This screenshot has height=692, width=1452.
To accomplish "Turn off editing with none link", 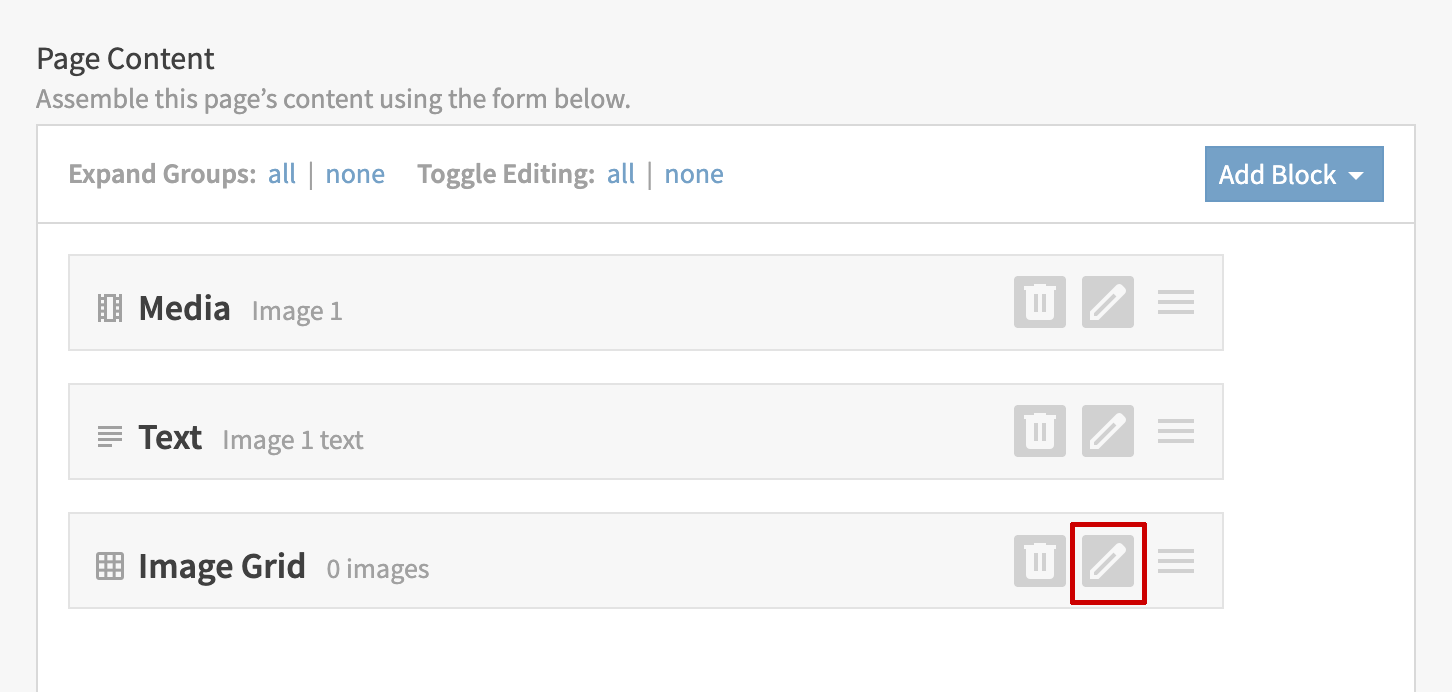I will [694, 174].
